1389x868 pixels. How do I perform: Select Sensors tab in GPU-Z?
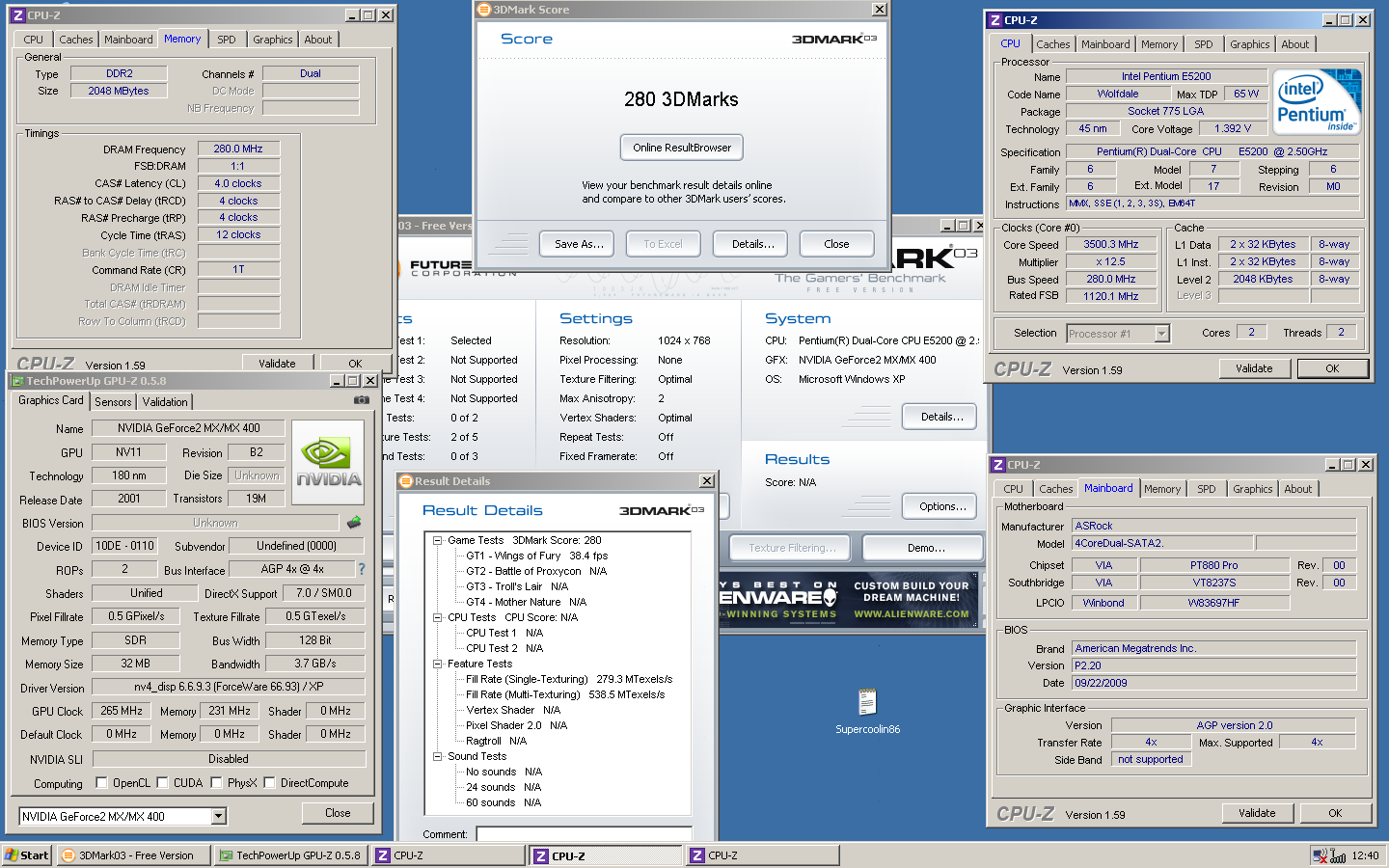pyautogui.click(x=113, y=402)
